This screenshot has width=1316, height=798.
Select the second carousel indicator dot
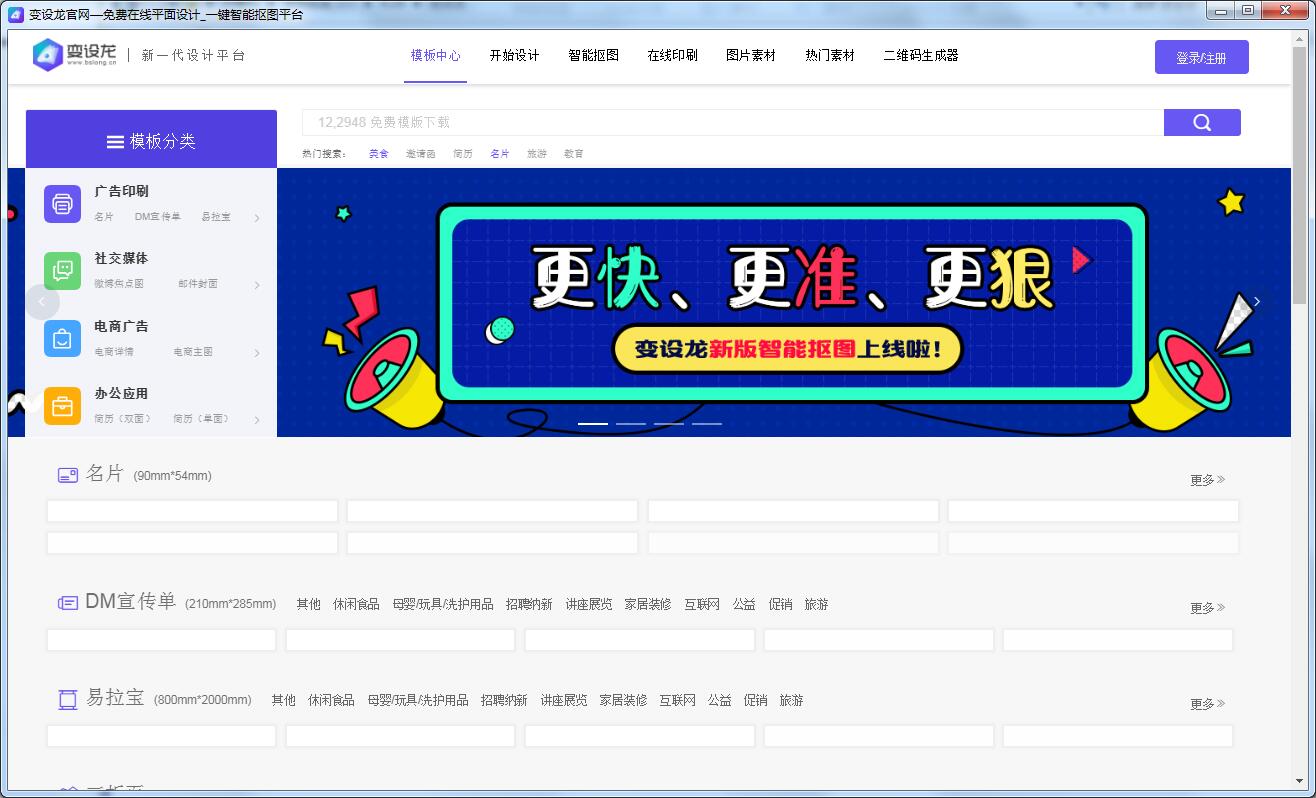click(x=631, y=423)
